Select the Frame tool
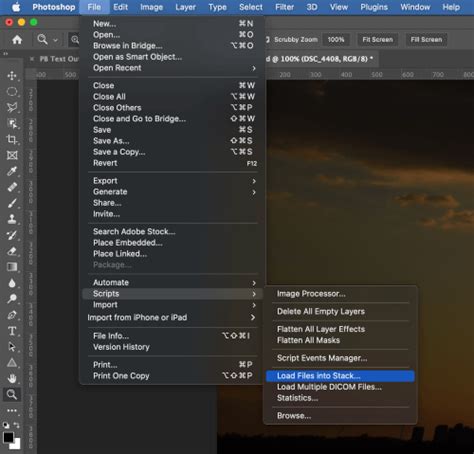 [12, 155]
